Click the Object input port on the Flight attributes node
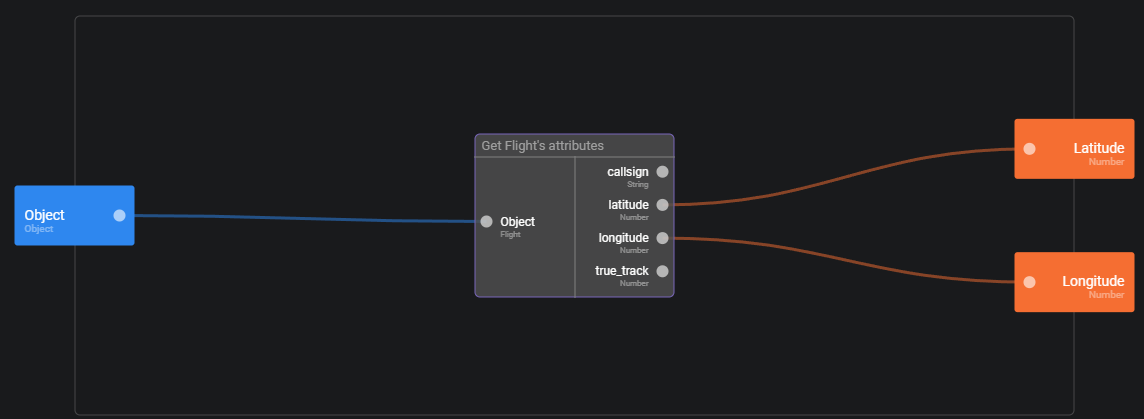This screenshot has width=1144, height=419. [x=486, y=222]
